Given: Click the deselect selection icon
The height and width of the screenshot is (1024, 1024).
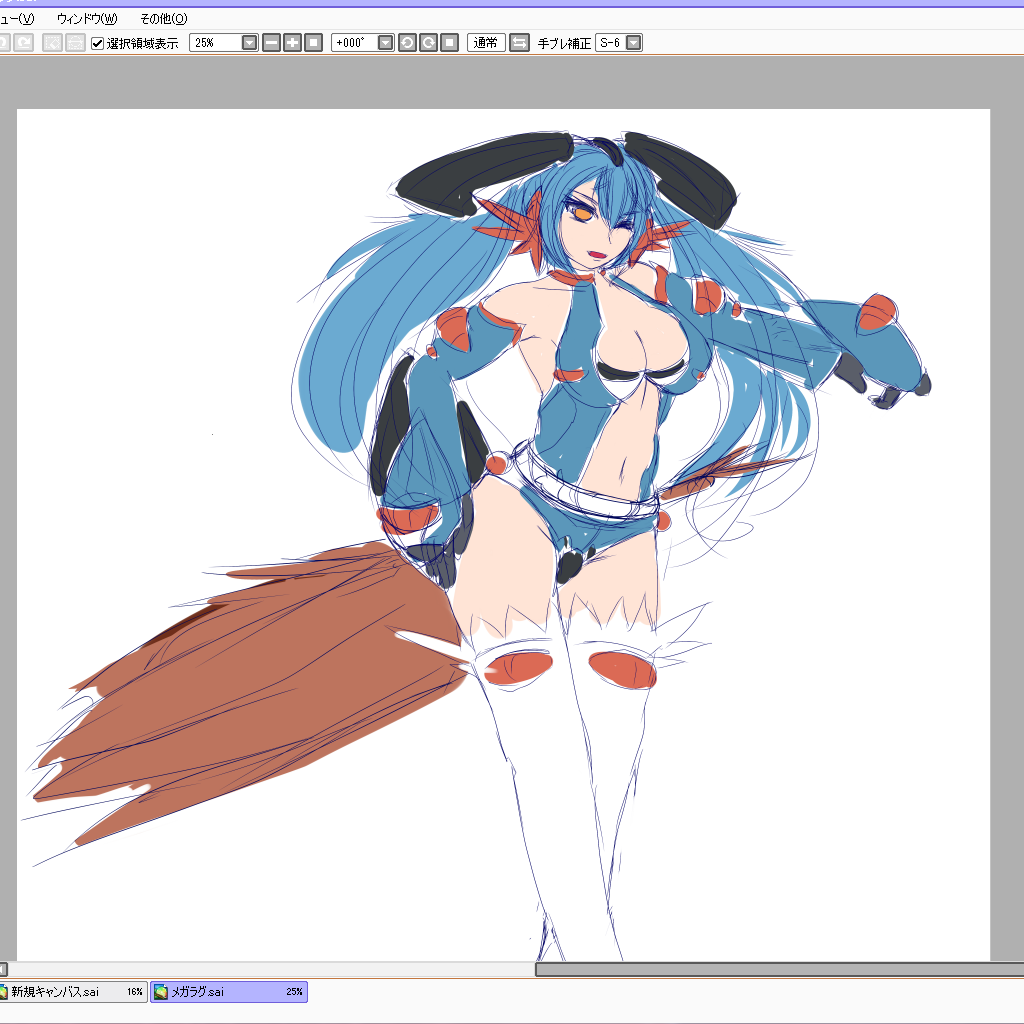Looking at the screenshot, I should (52, 43).
